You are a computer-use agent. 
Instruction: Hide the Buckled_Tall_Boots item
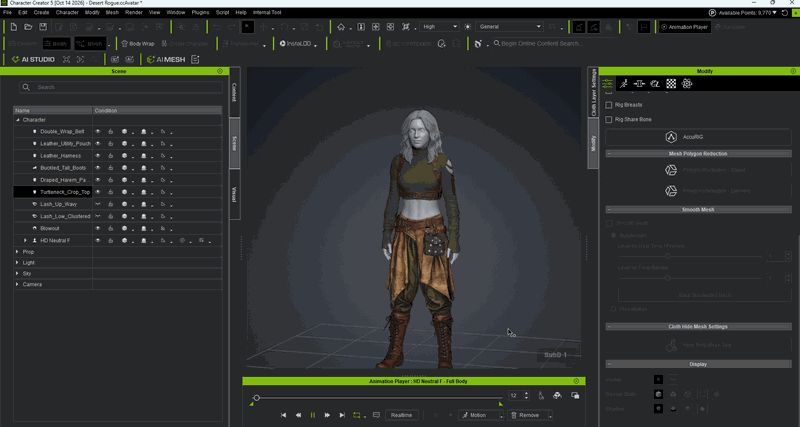97,168
